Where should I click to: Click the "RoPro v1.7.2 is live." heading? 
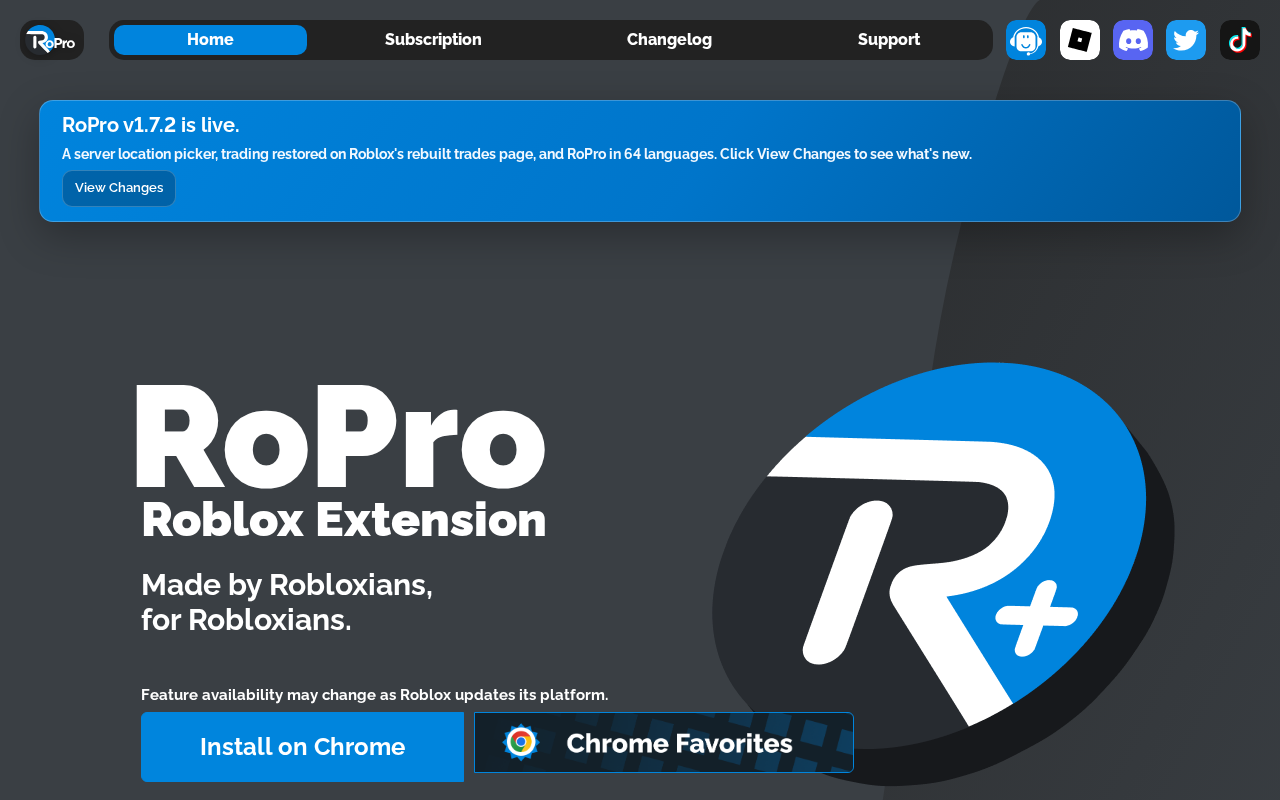[x=151, y=125]
